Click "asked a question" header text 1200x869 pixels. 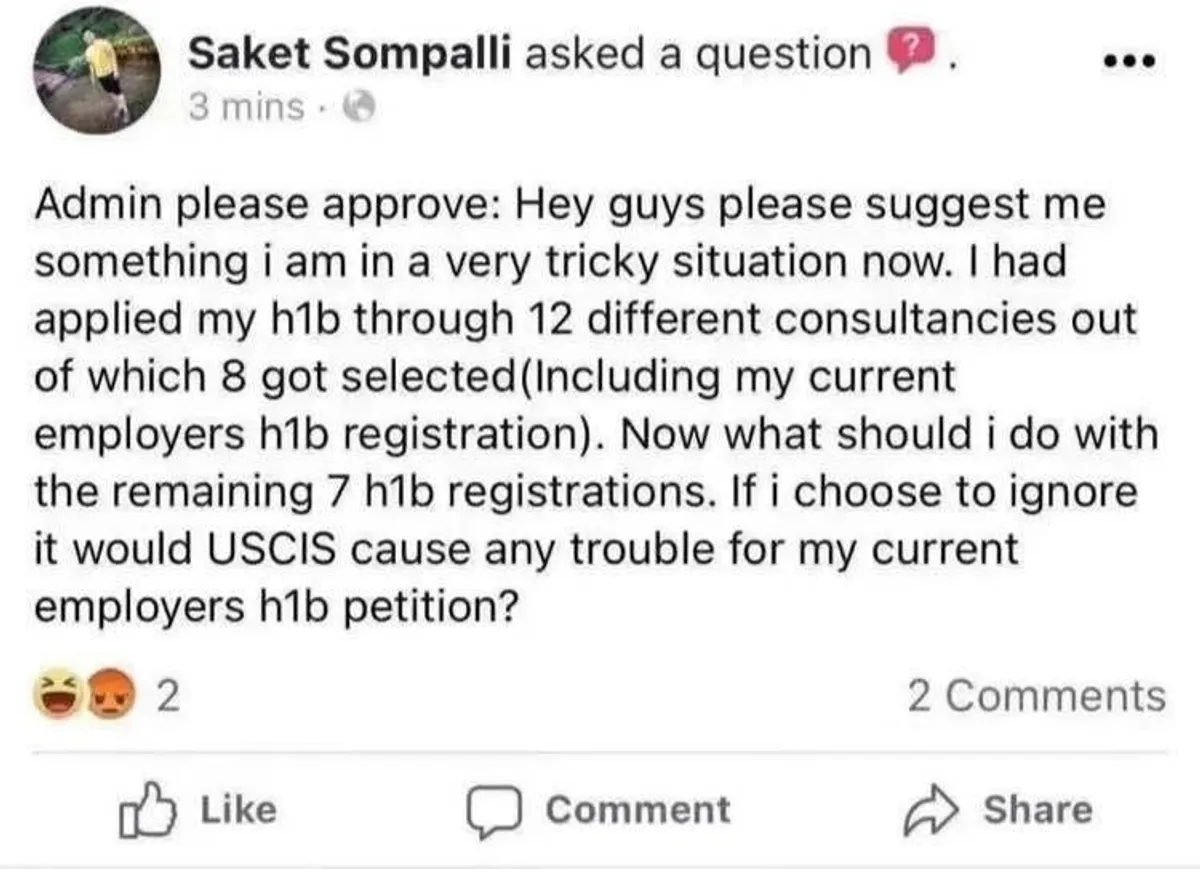(x=698, y=52)
